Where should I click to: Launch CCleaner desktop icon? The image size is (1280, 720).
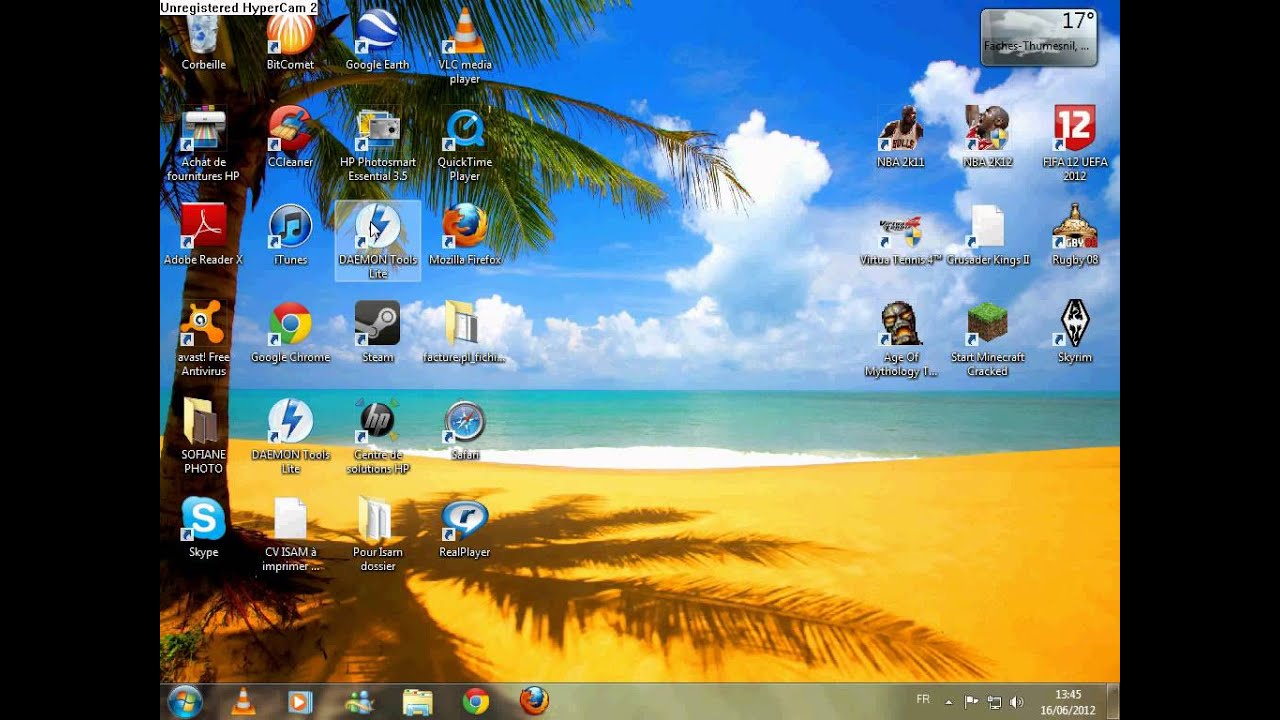[290, 136]
